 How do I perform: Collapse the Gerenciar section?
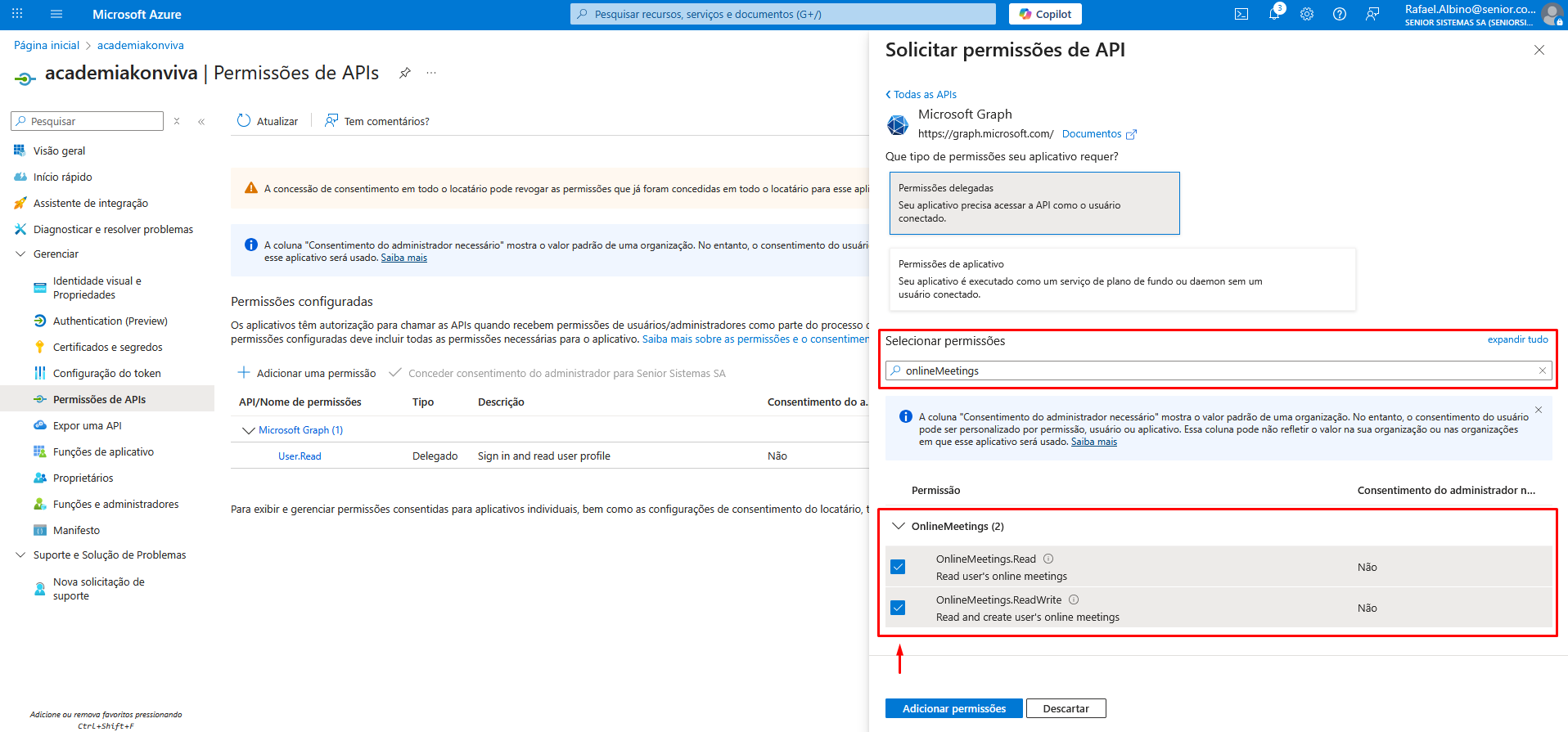(20, 254)
